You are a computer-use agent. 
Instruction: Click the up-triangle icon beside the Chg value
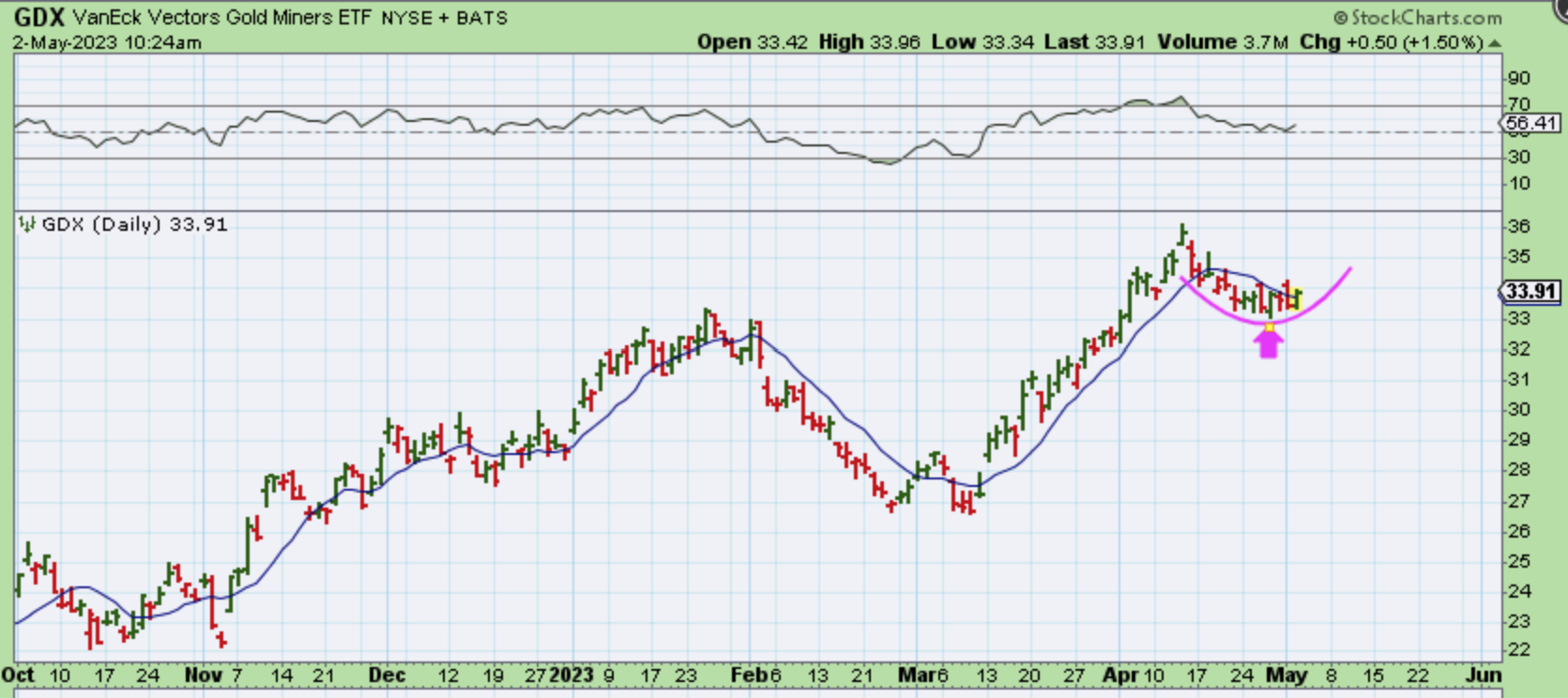1495,43
